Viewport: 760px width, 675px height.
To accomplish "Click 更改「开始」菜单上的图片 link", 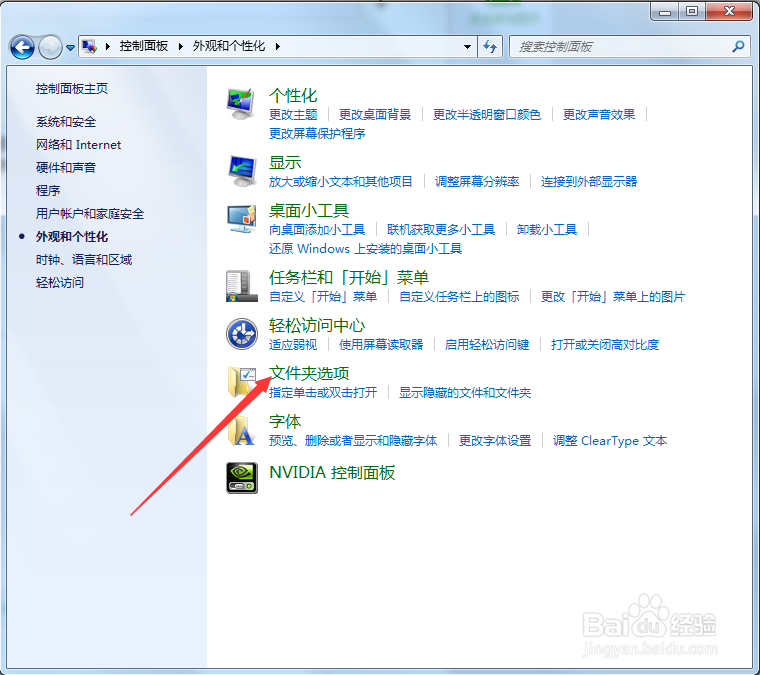I will (x=613, y=297).
